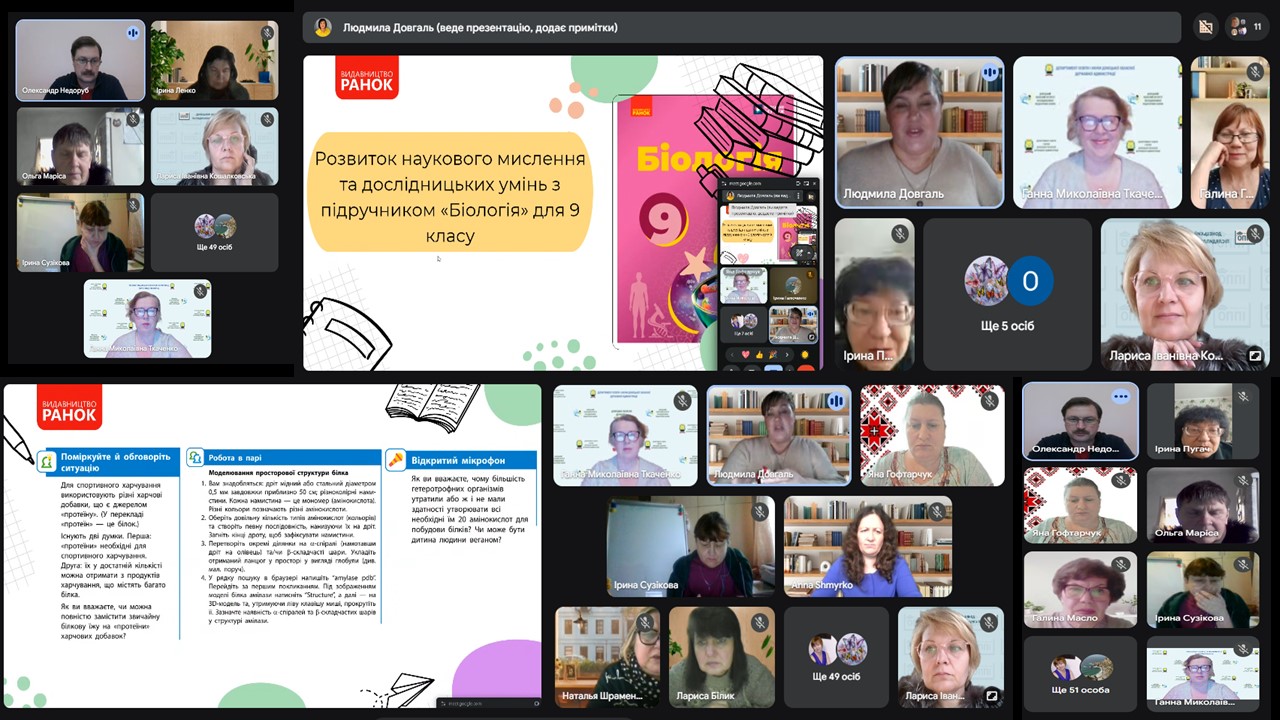Click the muted mic icon on Ірина Ленко tile
1280x720 pixels.
267,33
